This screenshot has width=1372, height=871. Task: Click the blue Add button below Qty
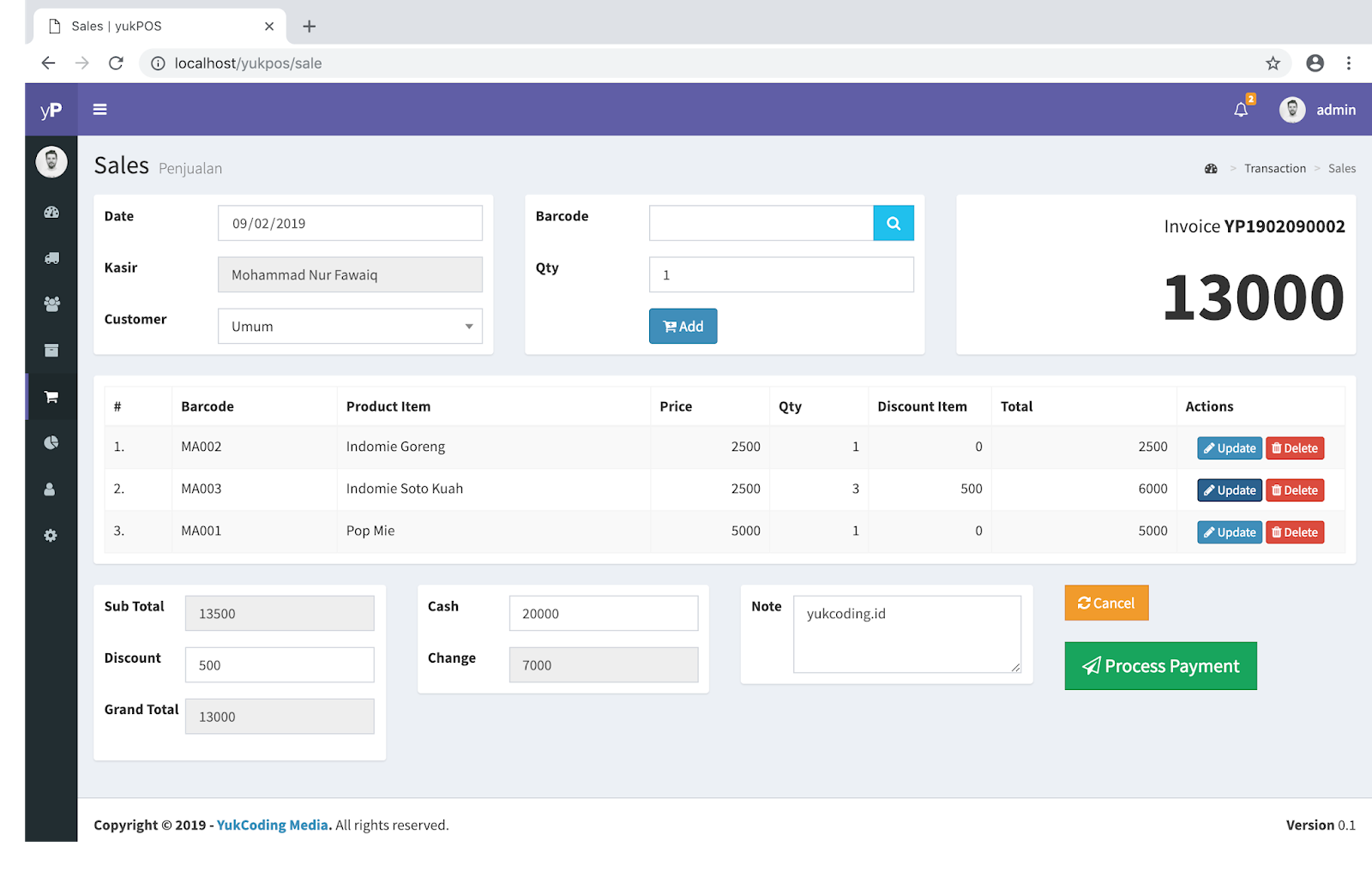click(683, 326)
